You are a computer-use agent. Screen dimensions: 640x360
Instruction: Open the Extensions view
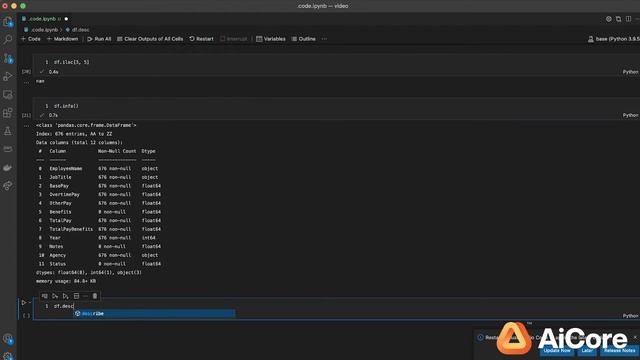pos(8,113)
